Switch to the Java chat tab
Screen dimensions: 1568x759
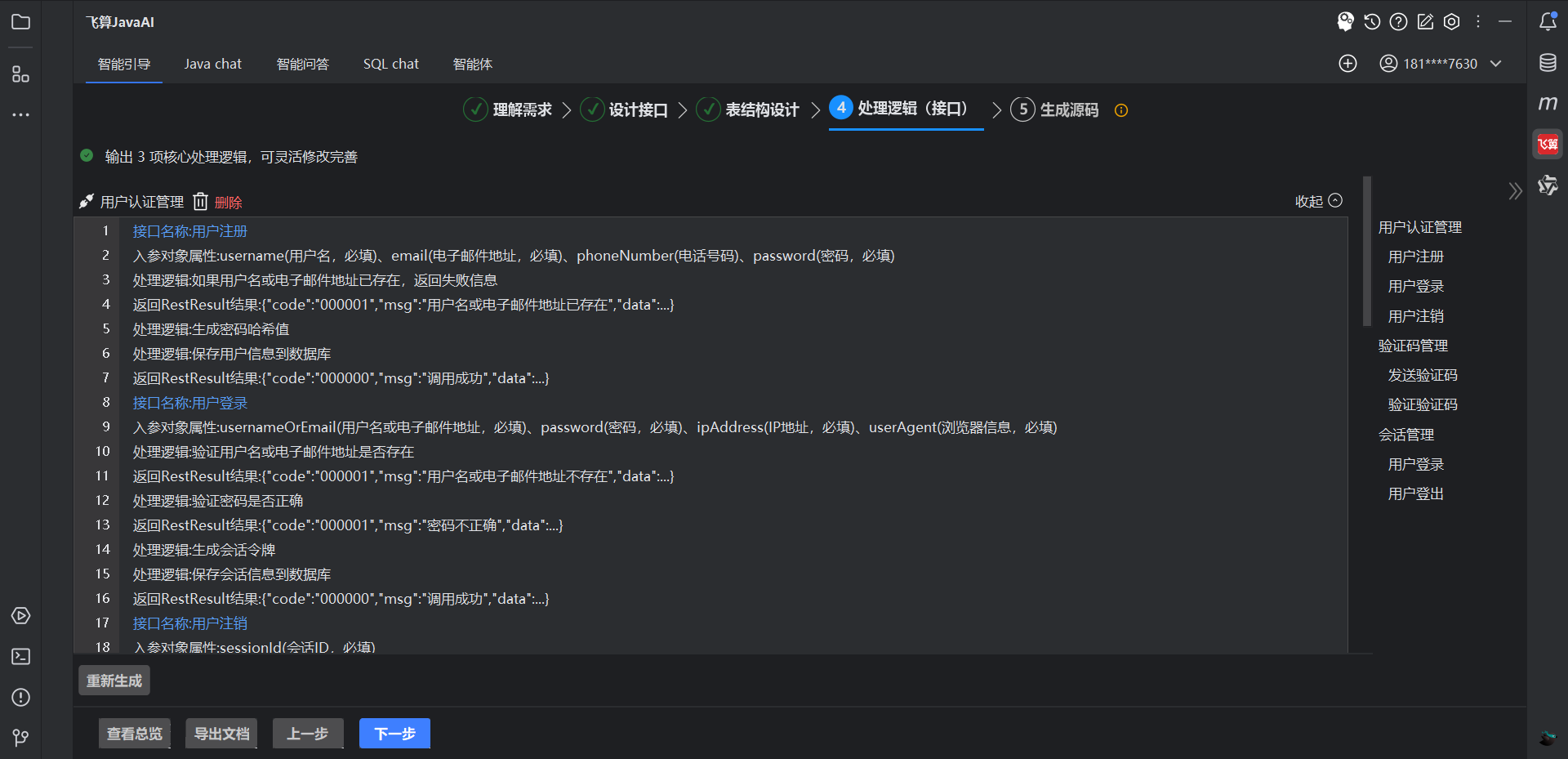tap(213, 64)
